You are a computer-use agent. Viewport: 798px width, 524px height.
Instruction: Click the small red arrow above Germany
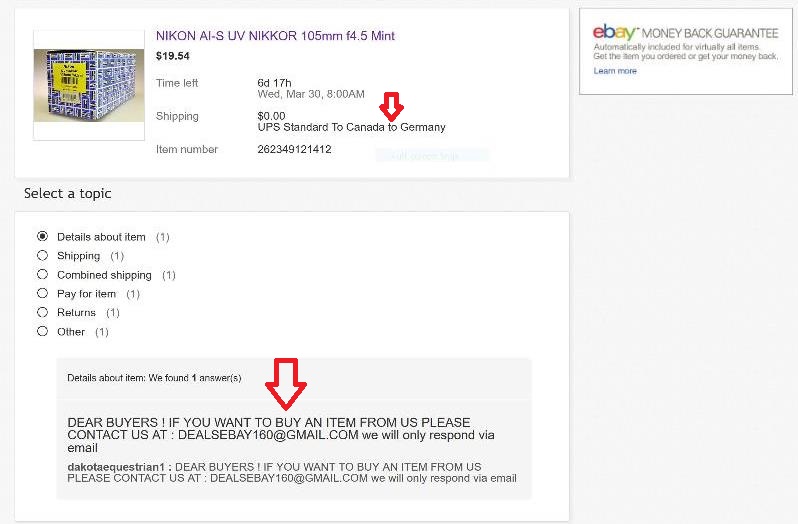(391, 107)
